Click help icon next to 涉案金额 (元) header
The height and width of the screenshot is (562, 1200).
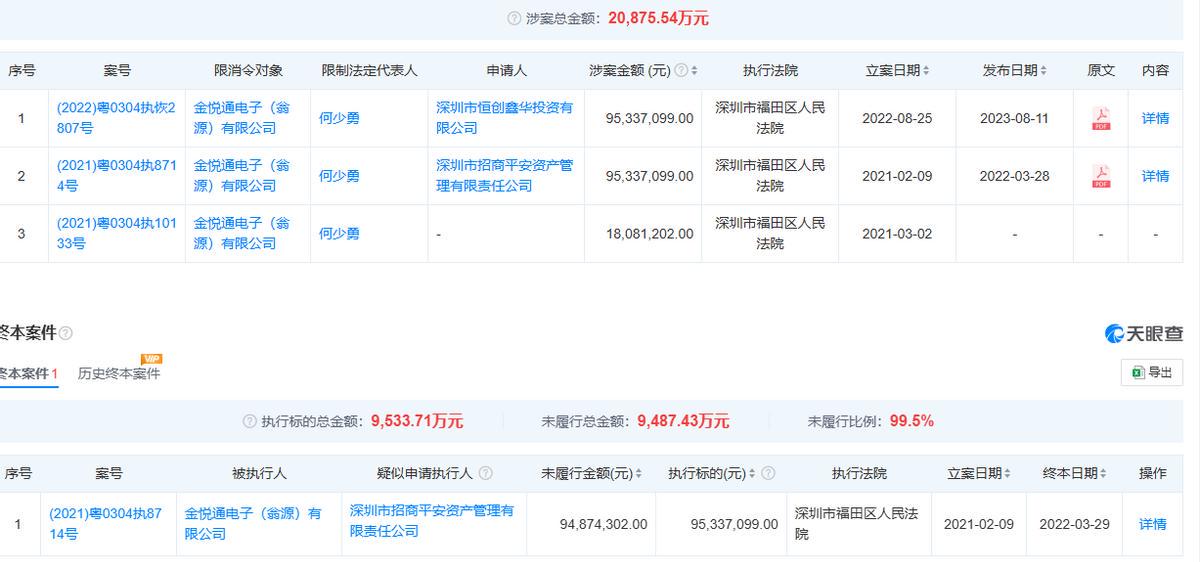click(x=681, y=70)
